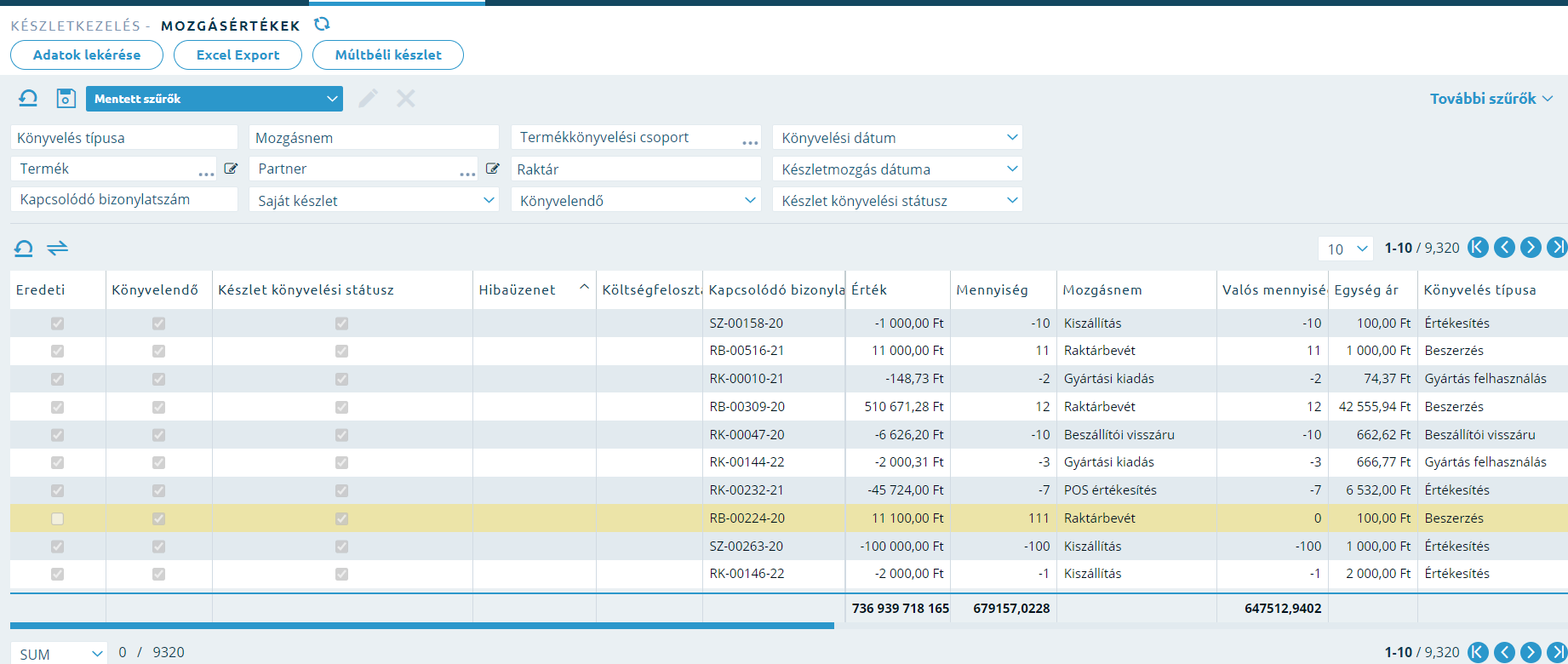Open Könyvelési dátum dropdown
This screenshot has height=664, width=1568.
pos(897,137)
